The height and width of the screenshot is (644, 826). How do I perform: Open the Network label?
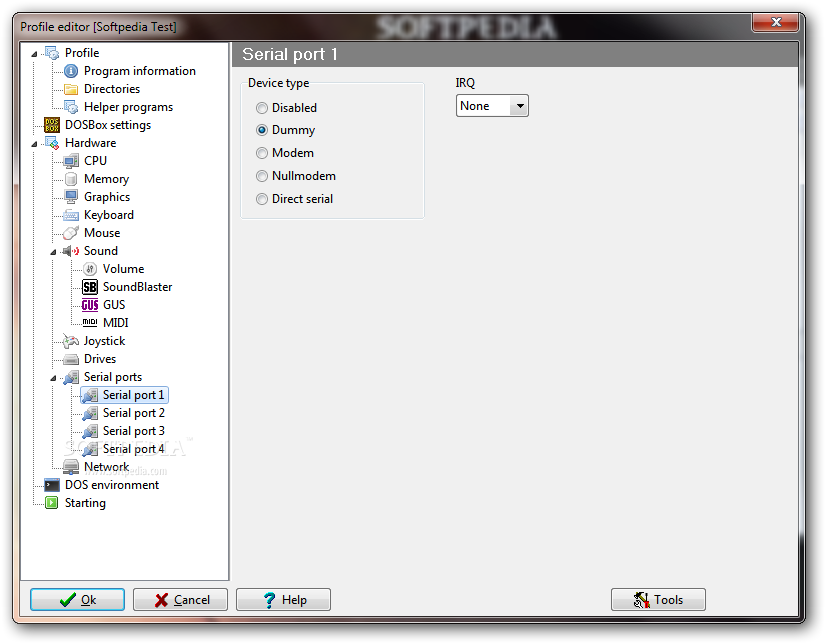(106, 467)
